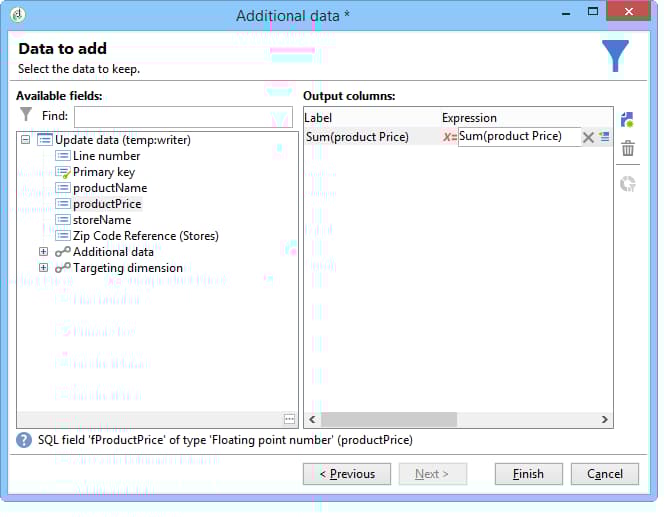Close the Additional data window
This screenshot has width=665, height=517.
pos(629,11)
